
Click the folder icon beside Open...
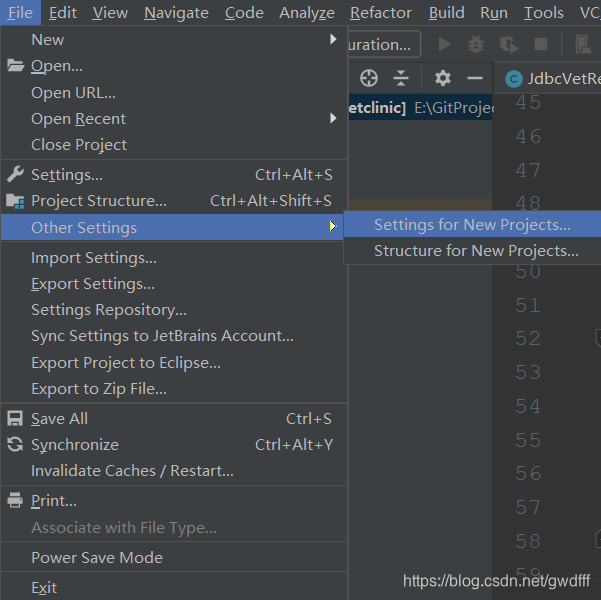point(15,66)
